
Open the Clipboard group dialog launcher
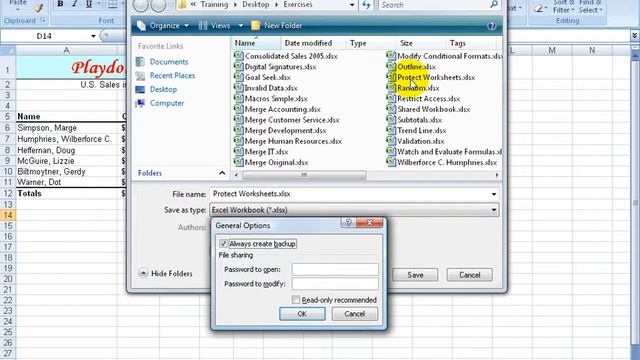pyautogui.click(x=43, y=20)
